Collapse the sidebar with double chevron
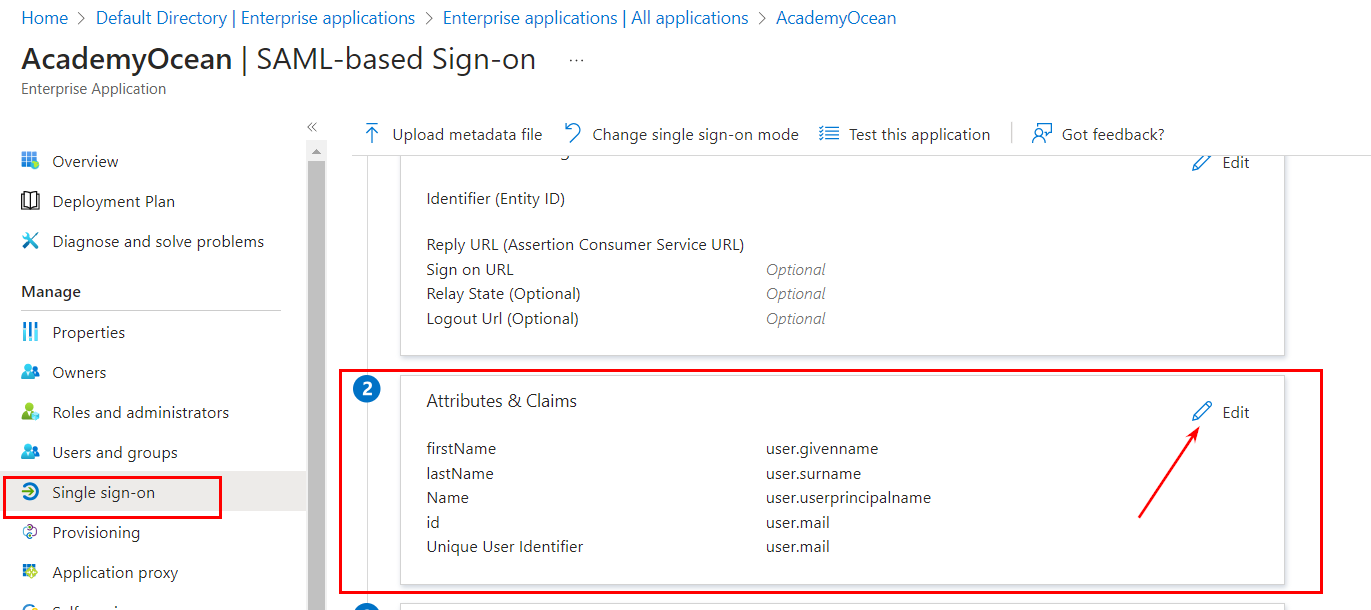 click(312, 127)
